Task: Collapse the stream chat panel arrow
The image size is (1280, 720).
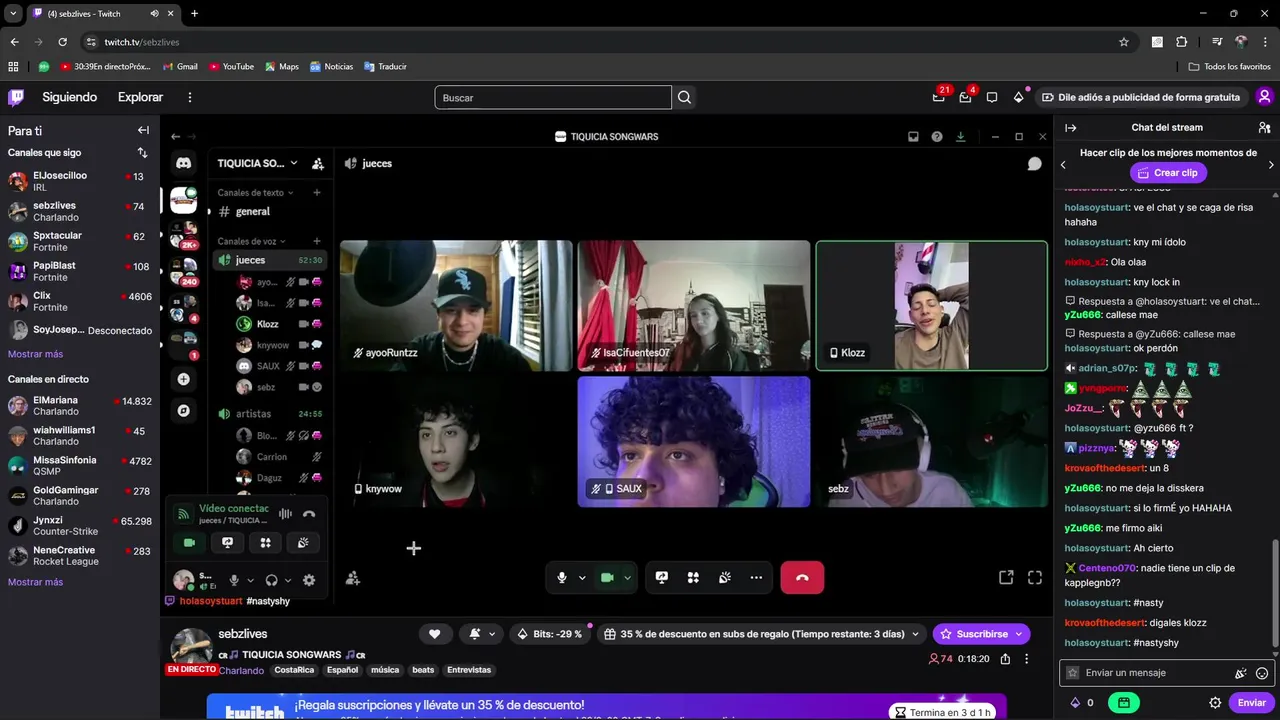Action: [x=1071, y=128]
